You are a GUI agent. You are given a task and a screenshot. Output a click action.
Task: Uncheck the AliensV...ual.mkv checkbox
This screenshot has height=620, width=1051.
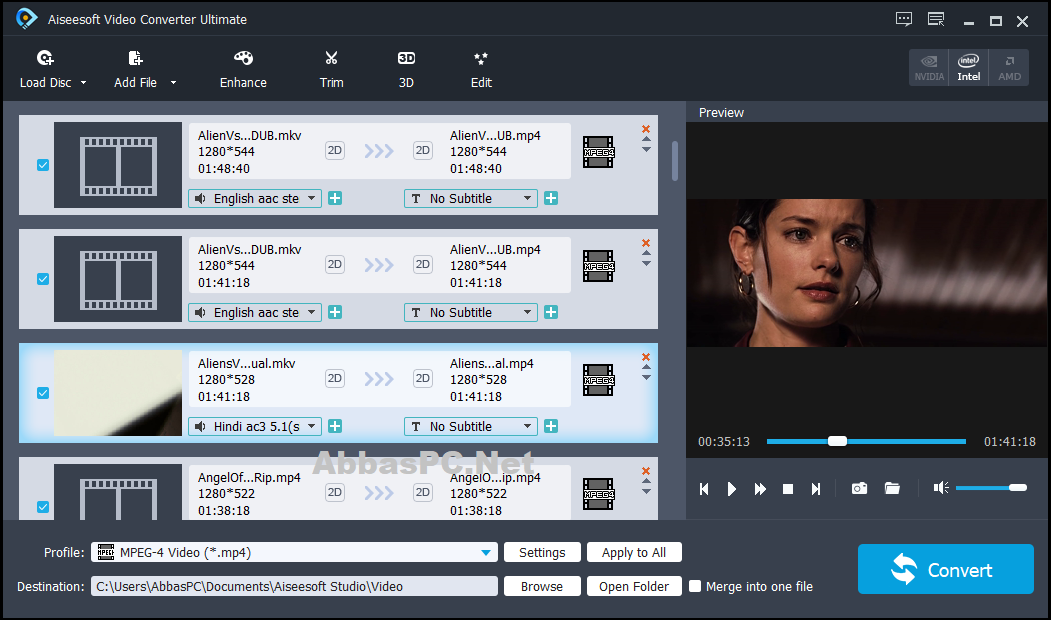(43, 393)
